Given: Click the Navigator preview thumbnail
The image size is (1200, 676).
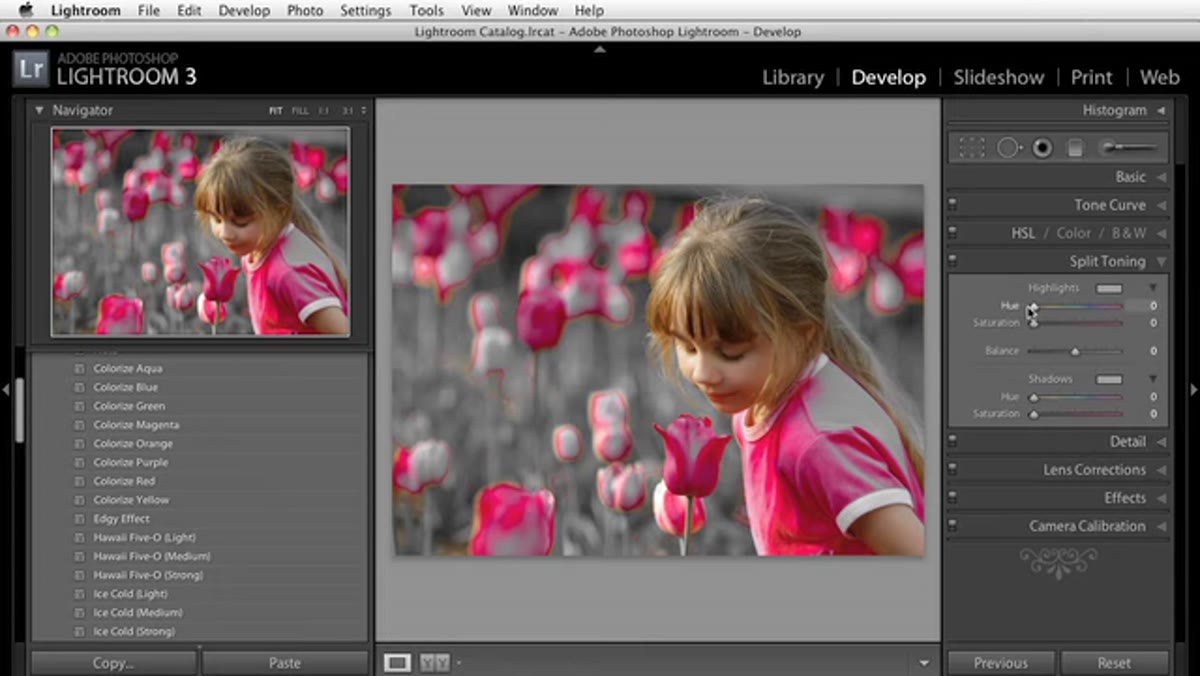Looking at the screenshot, I should pos(200,231).
